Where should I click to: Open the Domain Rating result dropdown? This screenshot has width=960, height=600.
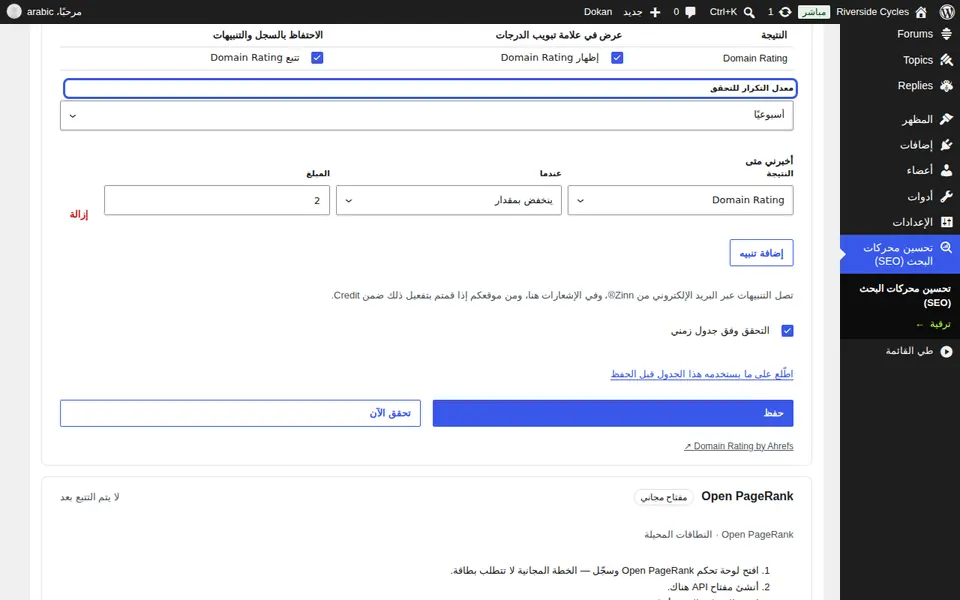[680, 200]
